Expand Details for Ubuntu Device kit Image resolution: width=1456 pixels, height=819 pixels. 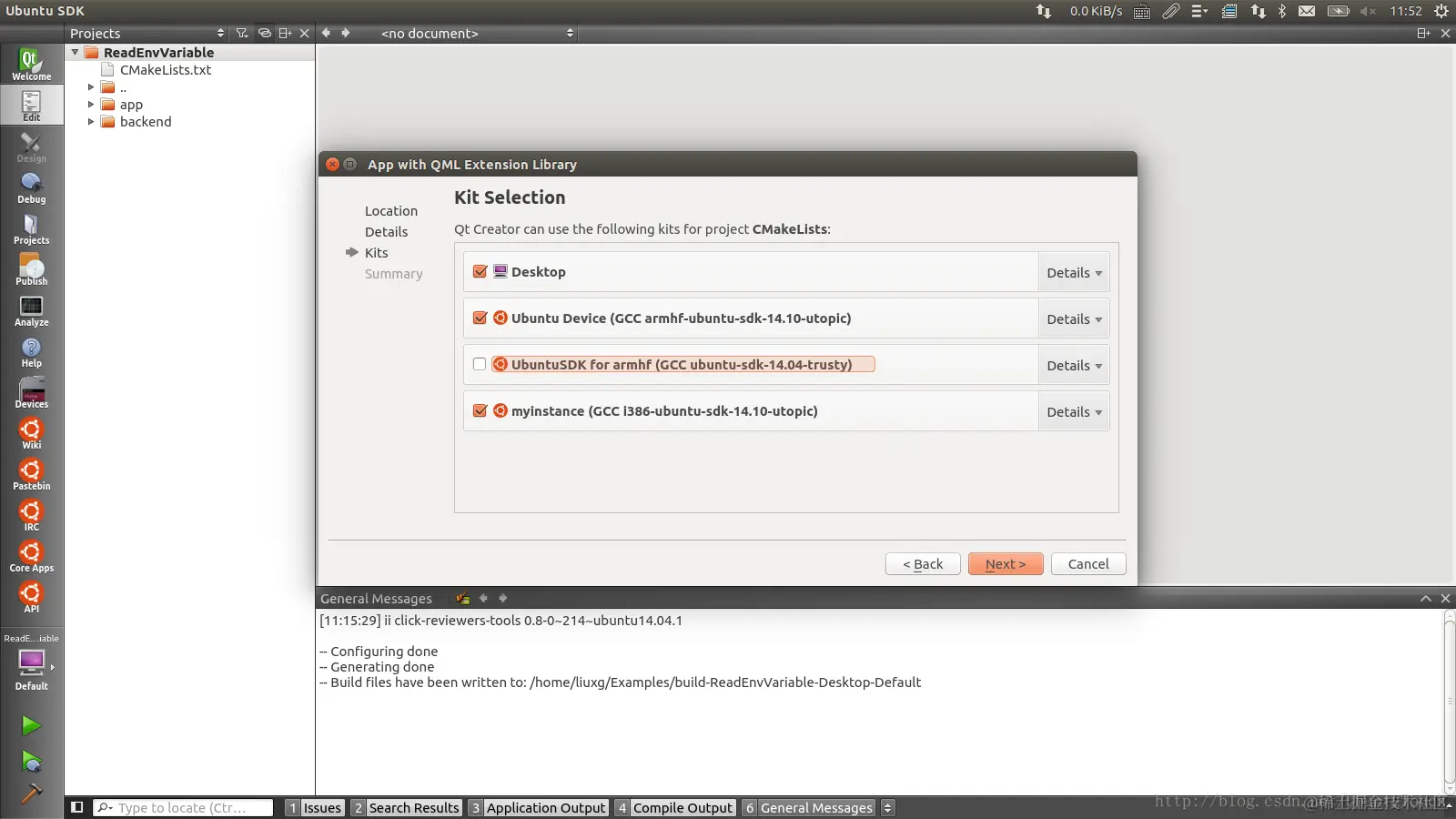tap(1074, 319)
